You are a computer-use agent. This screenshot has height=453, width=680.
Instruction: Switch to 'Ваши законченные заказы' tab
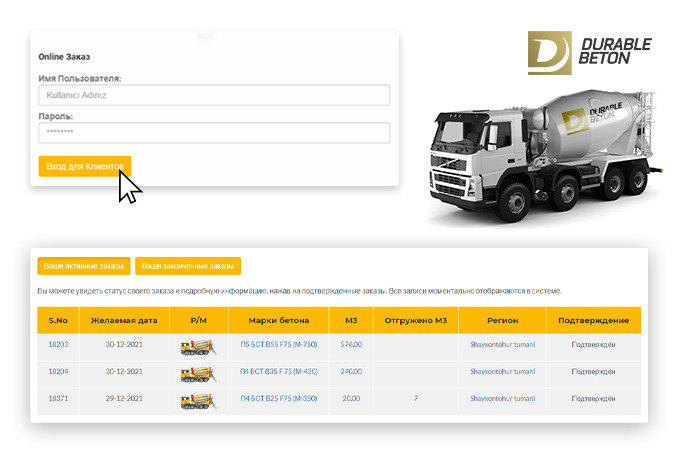pyautogui.click(x=188, y=266)
